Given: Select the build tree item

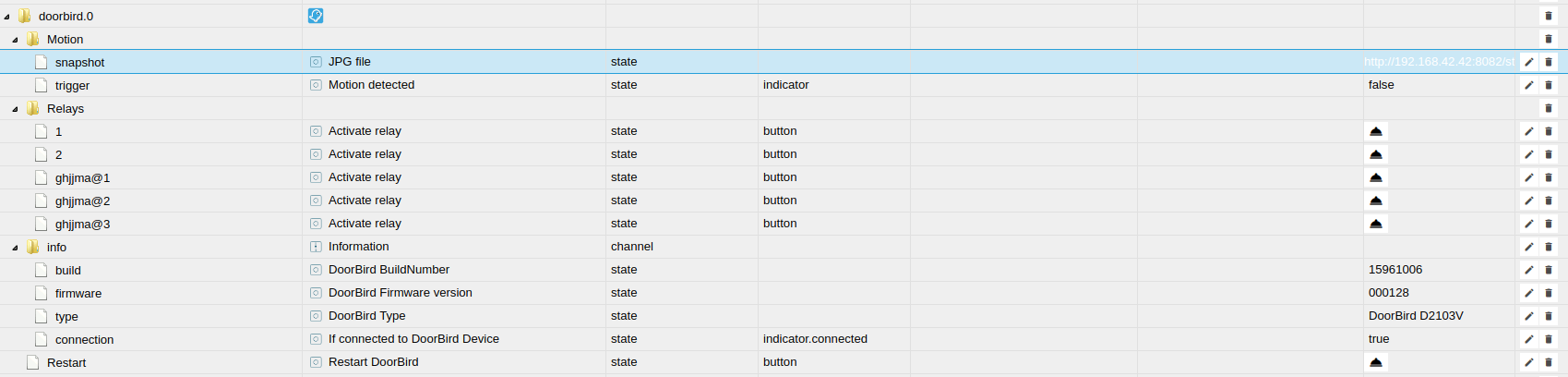Looking at the screenshot, I should pyautogui.click(x=68, y=270).
